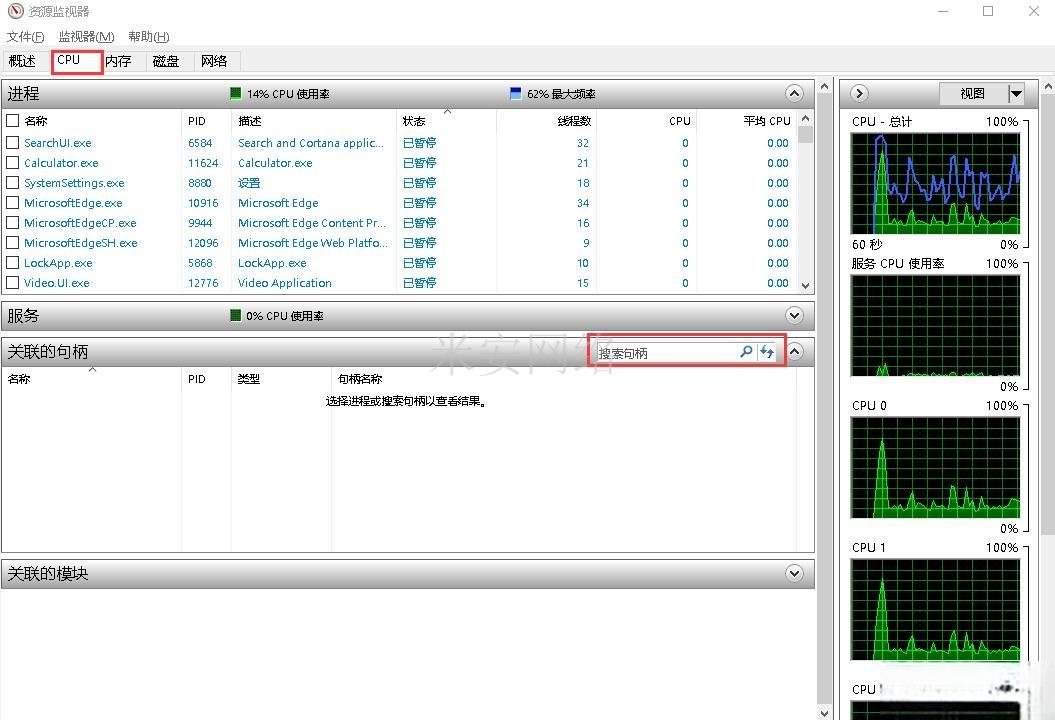This screenshot has width=1055, height=720.
Task: Open the 文件(F) menu
Action: (26, 36)
